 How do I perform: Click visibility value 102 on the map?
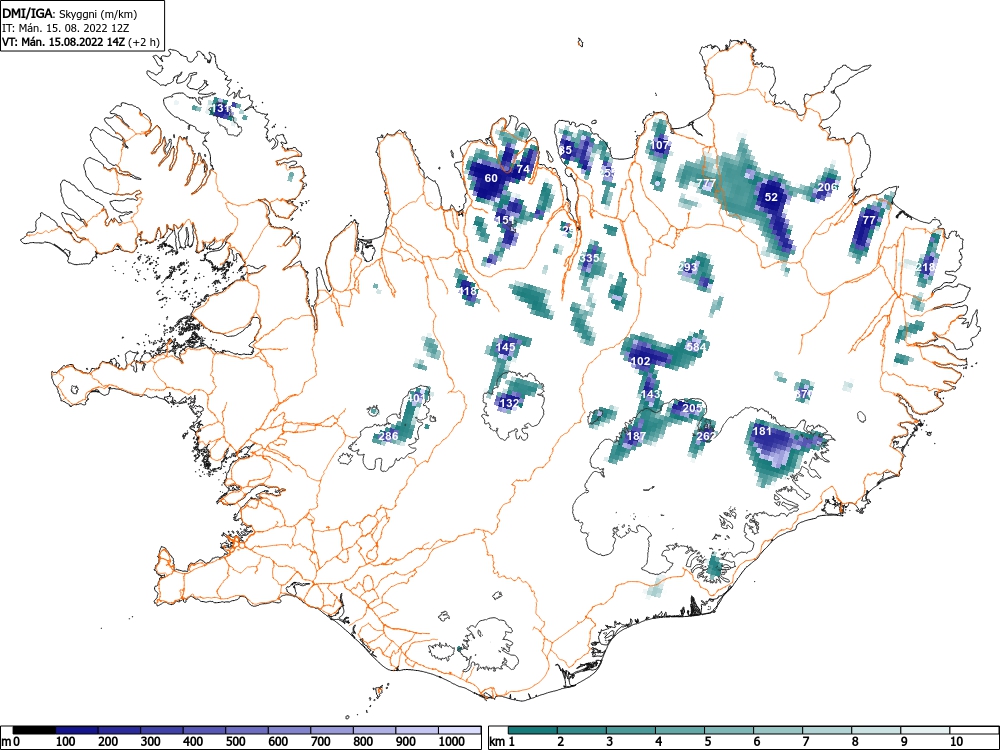tap(640, 361)
